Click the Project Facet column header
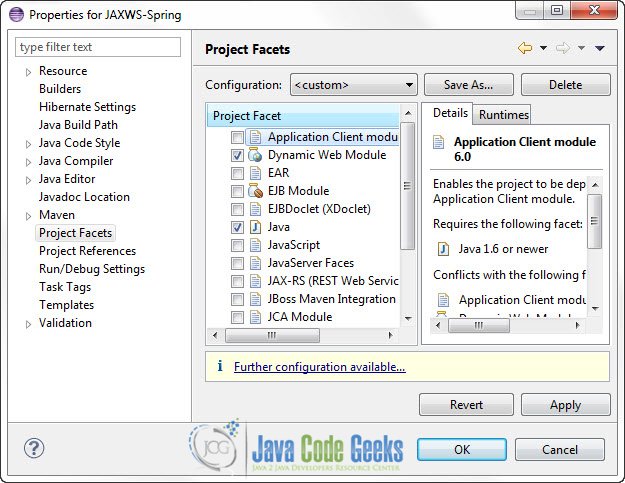The height and width of the screenshot is (483, 625). coord(303,116)
